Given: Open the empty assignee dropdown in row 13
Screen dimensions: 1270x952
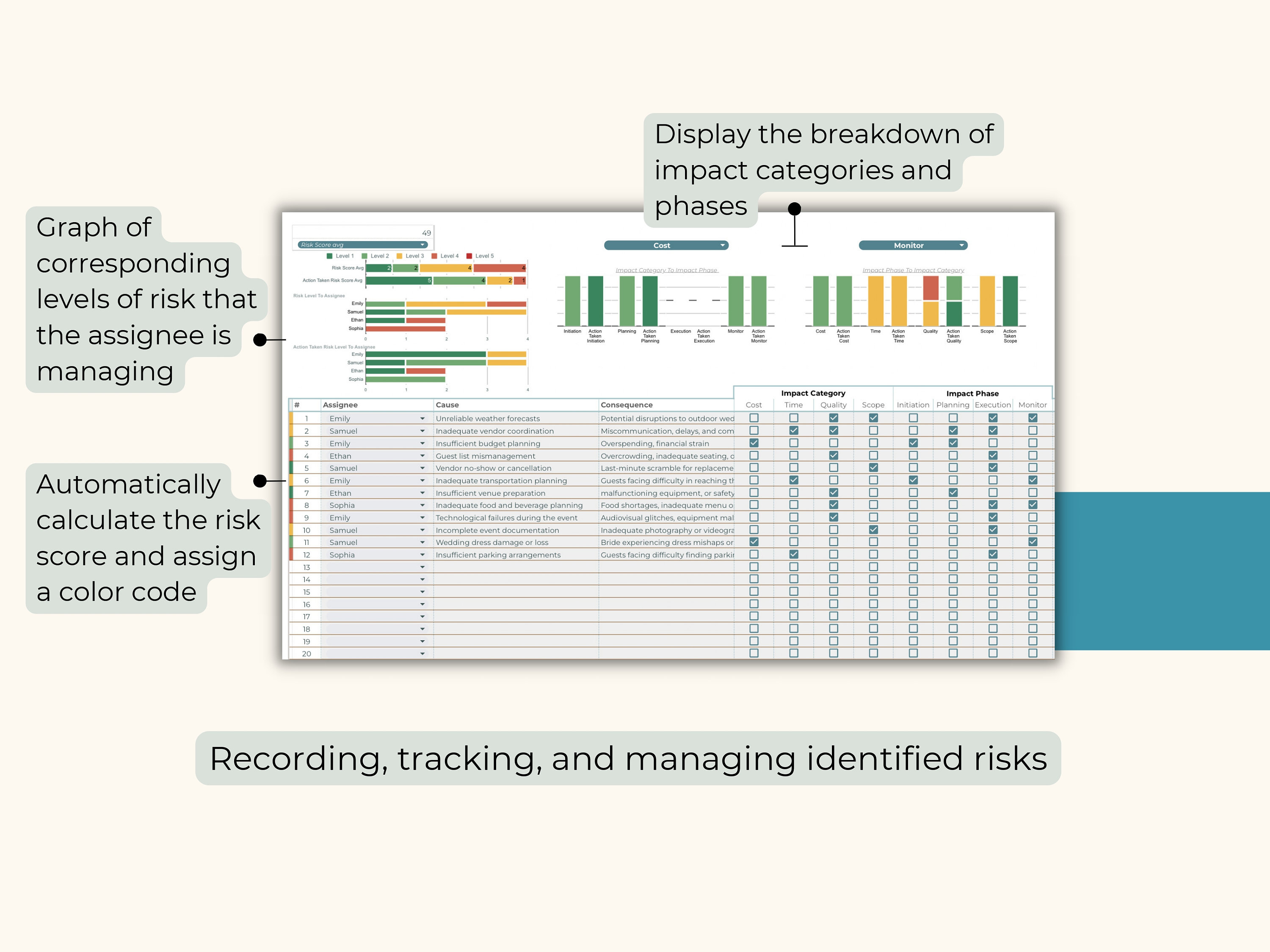Looking at the screenshot, I should coord(422,567).
